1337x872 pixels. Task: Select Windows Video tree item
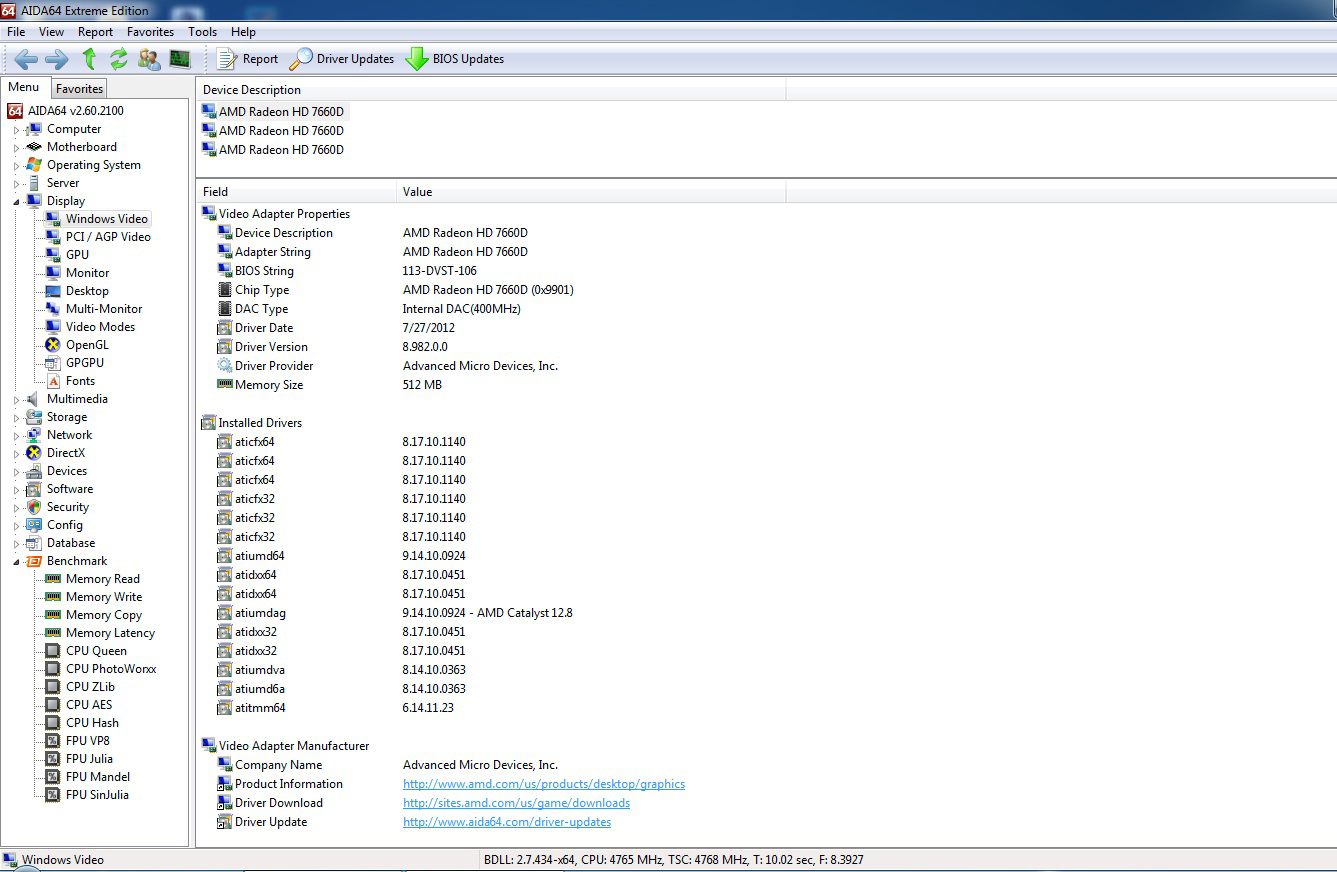click(x=107, y=219)
